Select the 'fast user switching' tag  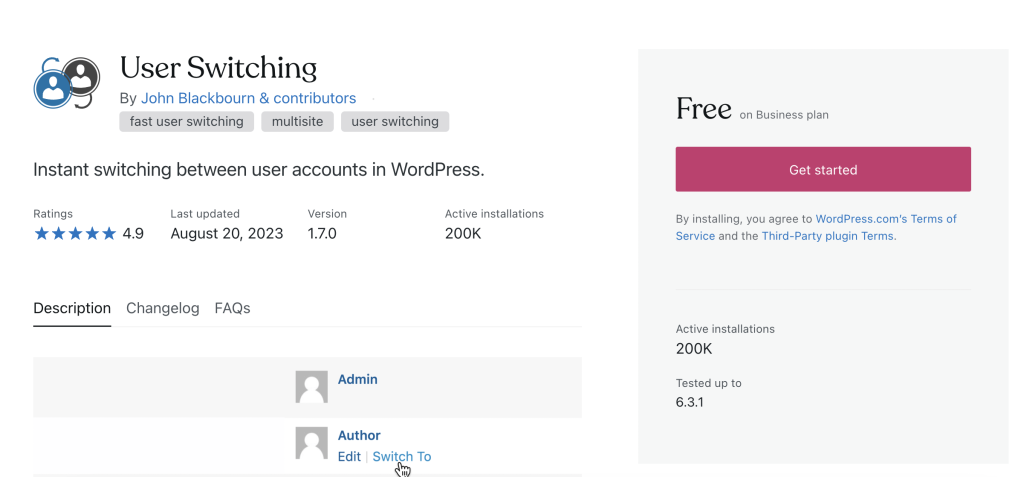(x=187, y=122)
